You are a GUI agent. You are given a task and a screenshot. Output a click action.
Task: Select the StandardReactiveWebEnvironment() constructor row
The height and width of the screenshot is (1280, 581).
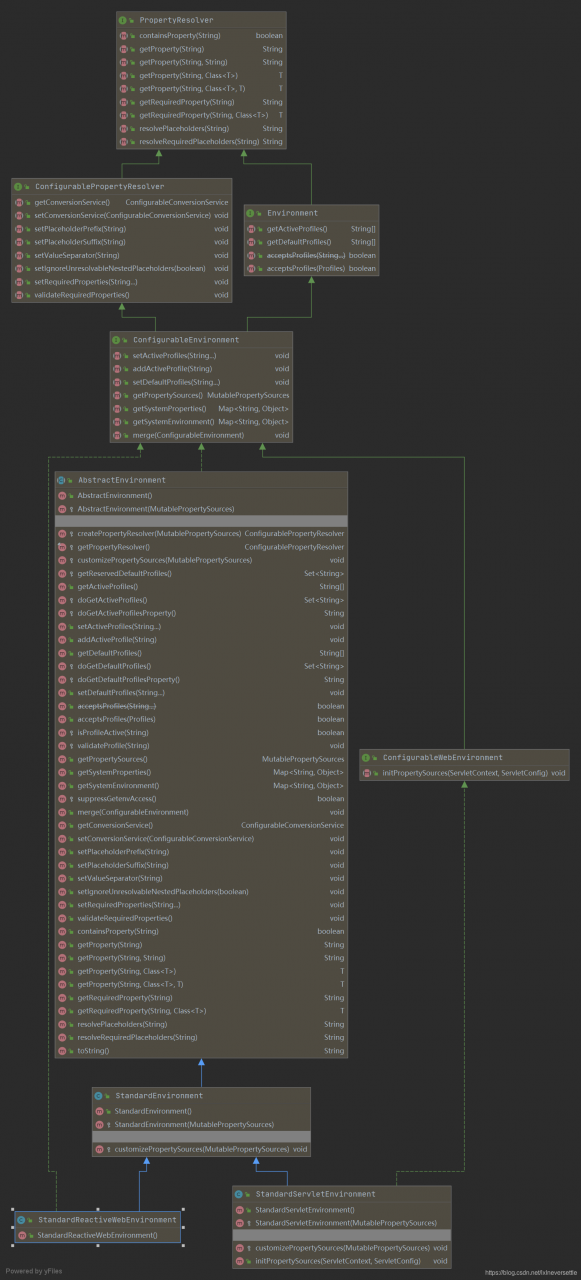97,1235
